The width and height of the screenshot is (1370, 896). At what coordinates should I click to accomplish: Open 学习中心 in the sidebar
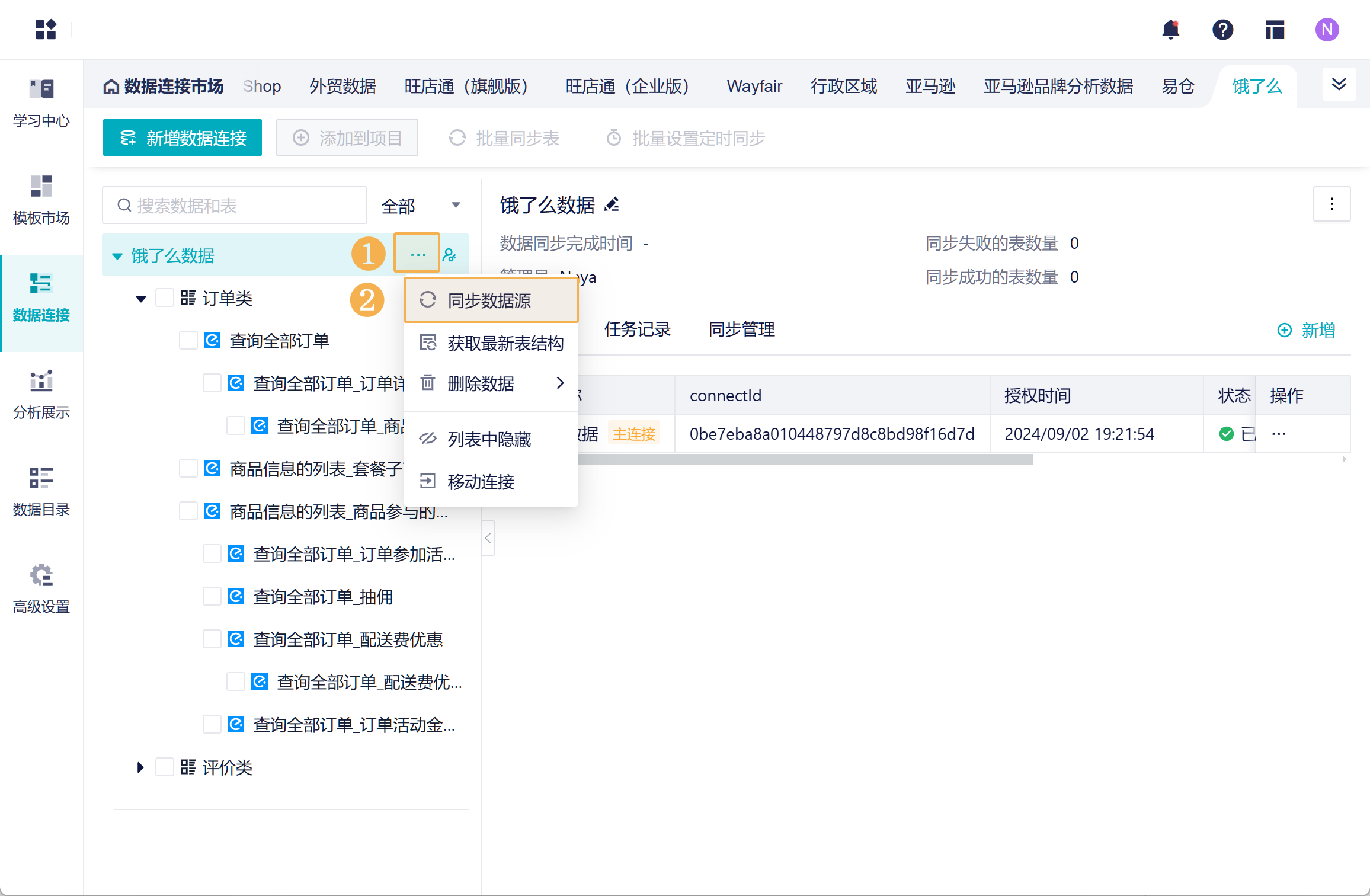(x=41, y=103)
